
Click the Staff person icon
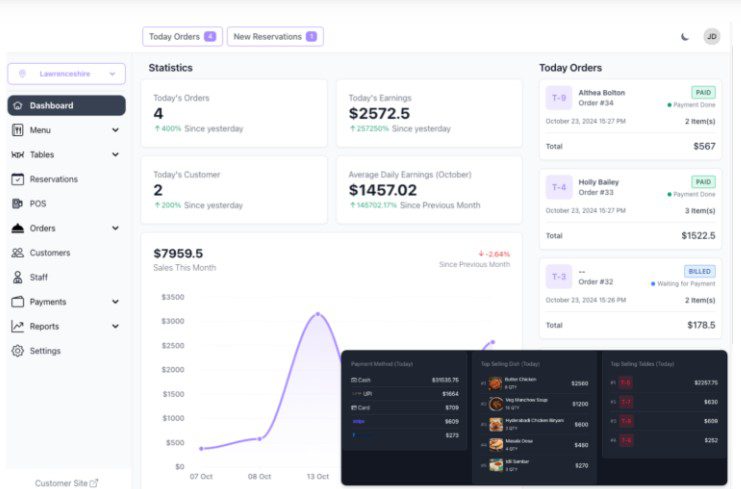(x=18, y=277)
